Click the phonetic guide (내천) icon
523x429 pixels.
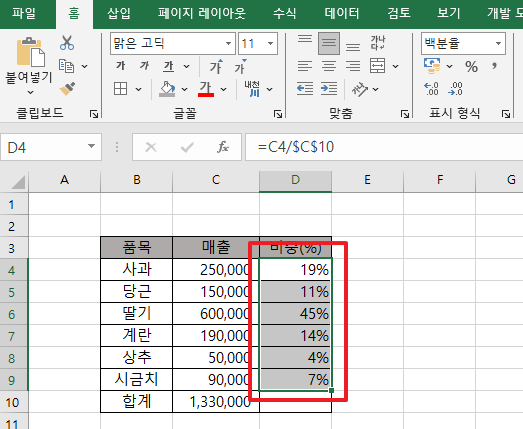[252, 89]
